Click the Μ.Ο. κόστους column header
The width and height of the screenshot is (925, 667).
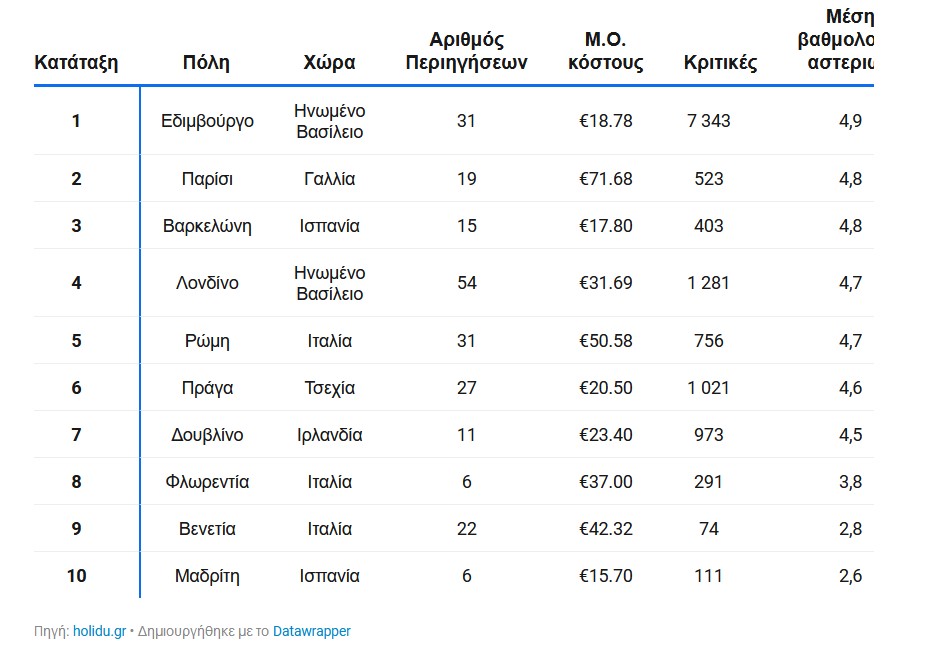pos(605,51)
